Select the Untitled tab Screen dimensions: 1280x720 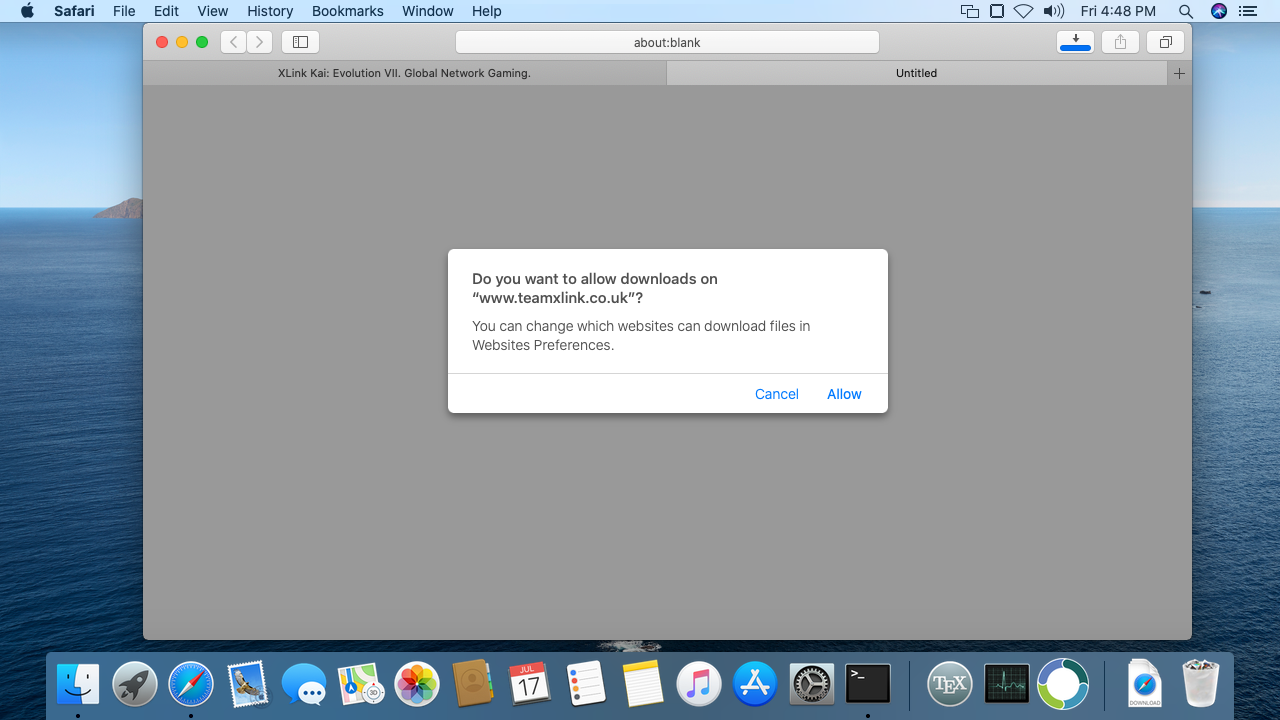(x=916, y=73)
